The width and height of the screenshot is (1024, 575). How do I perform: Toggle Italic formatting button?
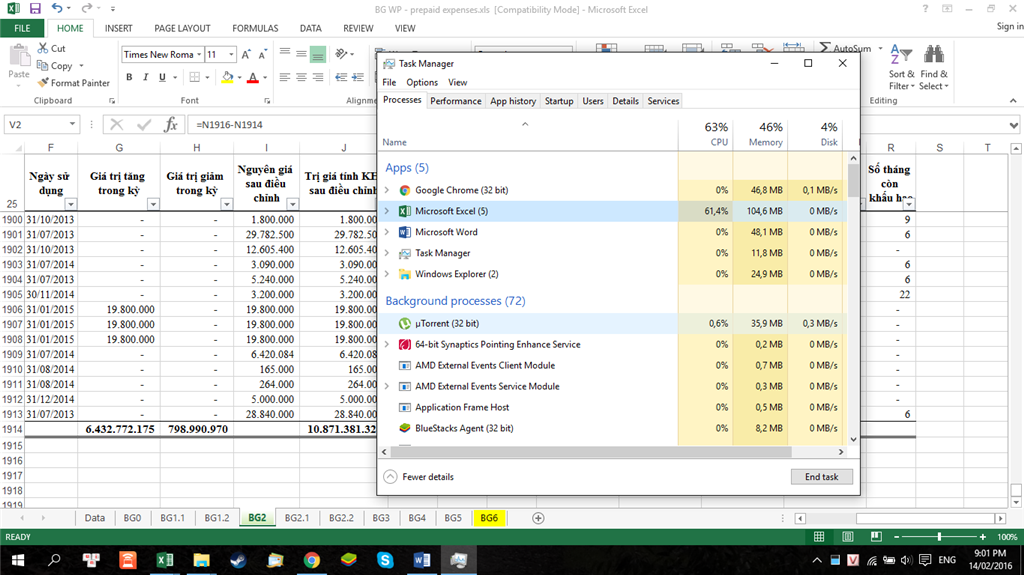click(x=146, y=77)
